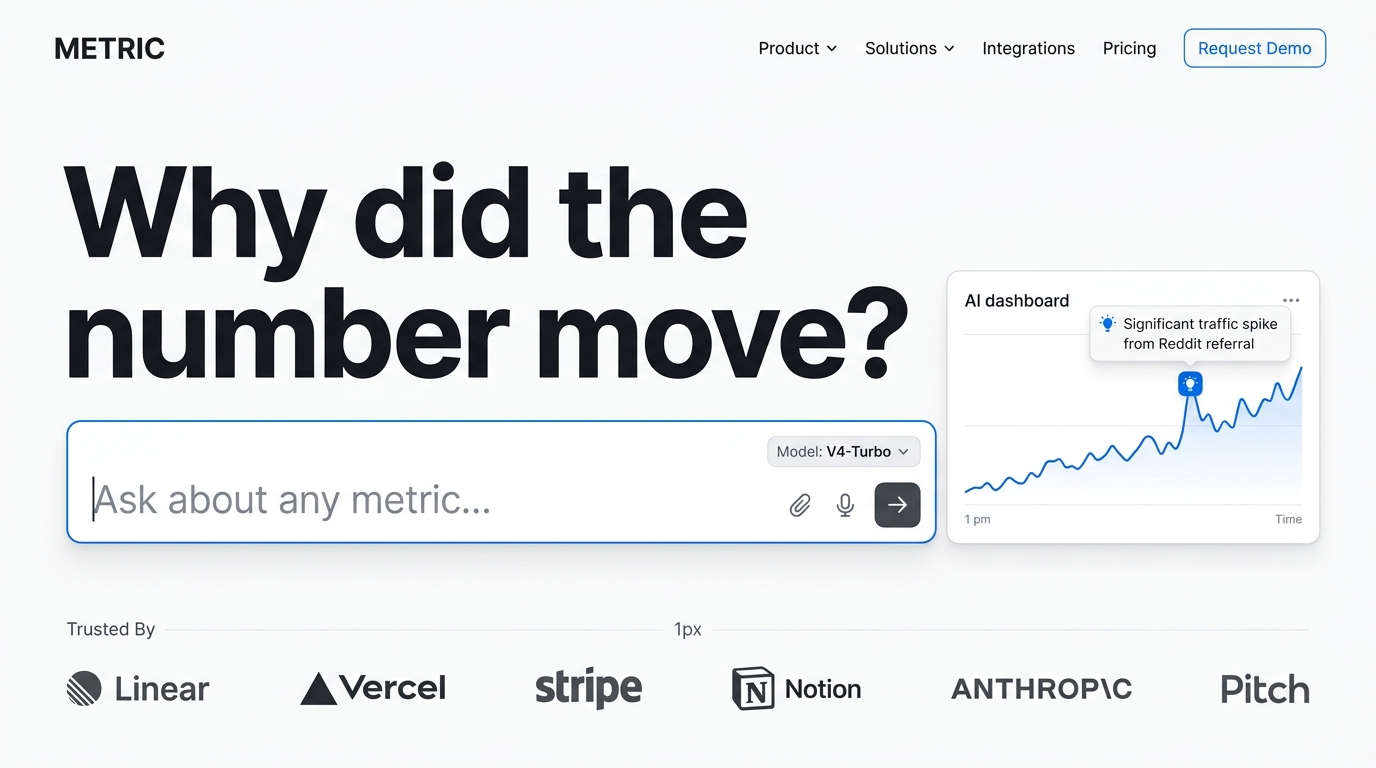Click the microphone voice input icon

click(x=845, y=505)
